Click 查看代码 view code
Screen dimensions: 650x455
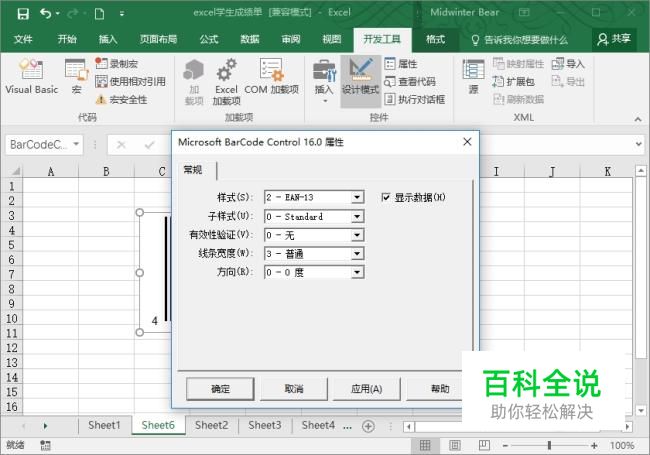pyautogui.click(x=410, y=82)
